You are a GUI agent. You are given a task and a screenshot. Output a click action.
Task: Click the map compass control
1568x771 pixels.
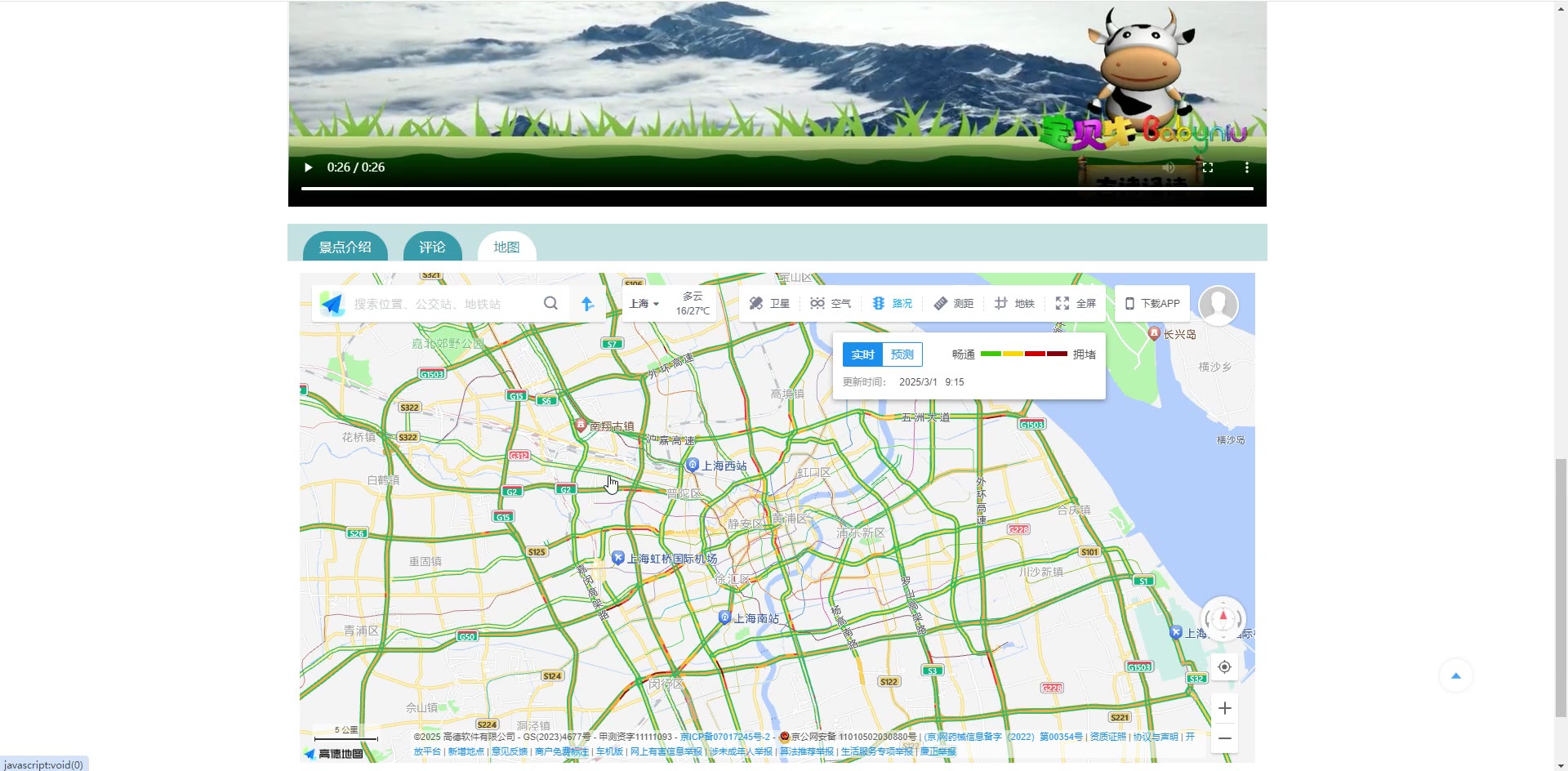1223,618
